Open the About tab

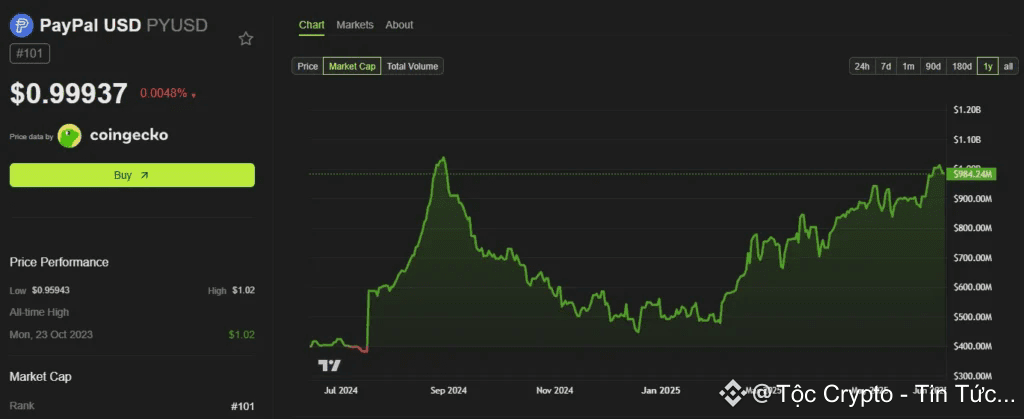[399, 25]
